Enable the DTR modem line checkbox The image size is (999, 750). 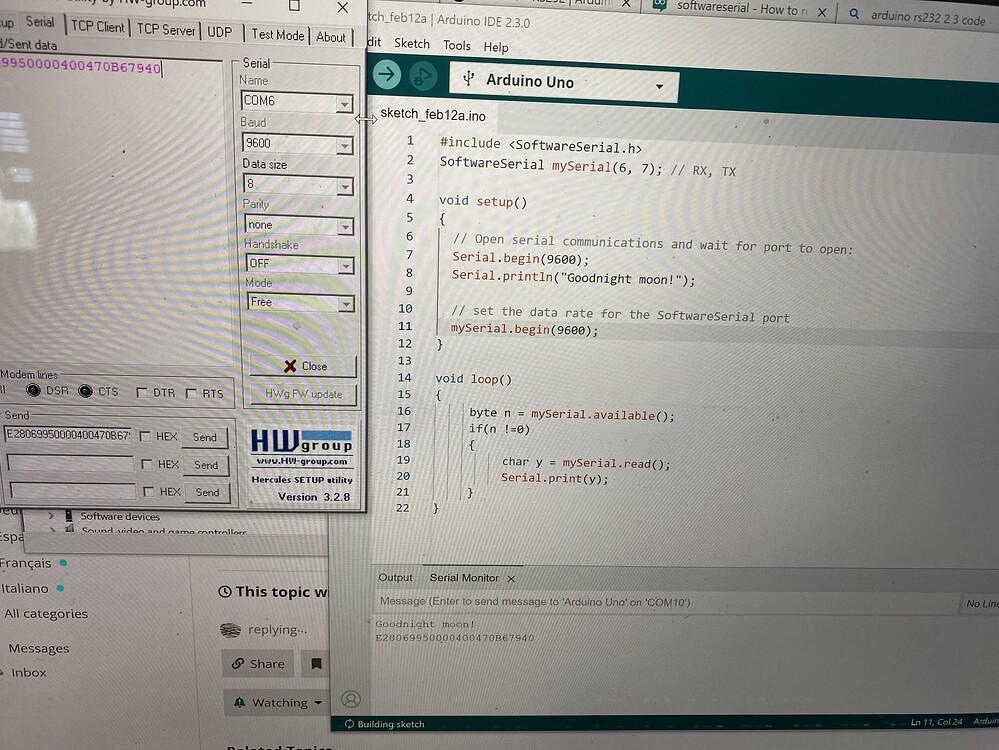pos(141,393)
